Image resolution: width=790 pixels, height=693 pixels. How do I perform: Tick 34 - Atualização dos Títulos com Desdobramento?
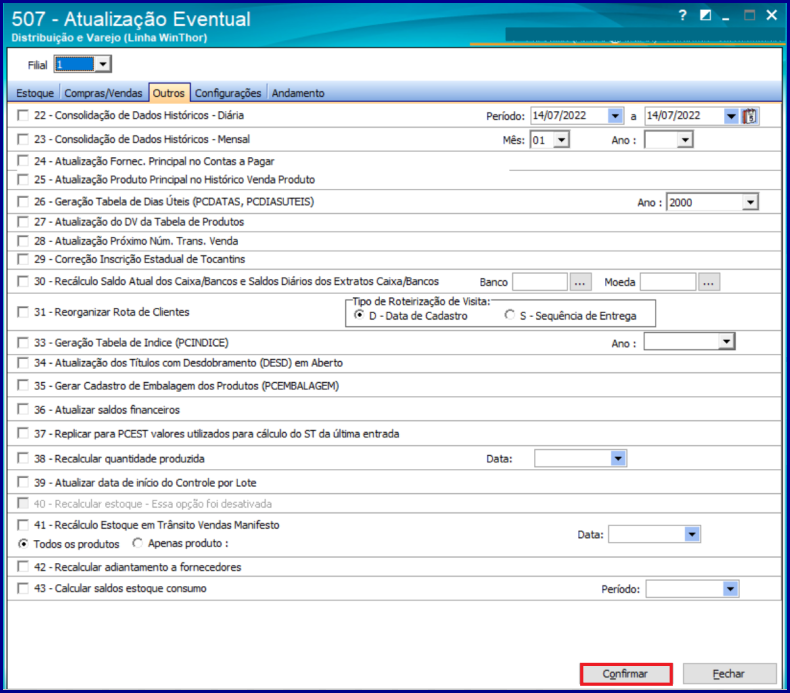coord(23,363)
